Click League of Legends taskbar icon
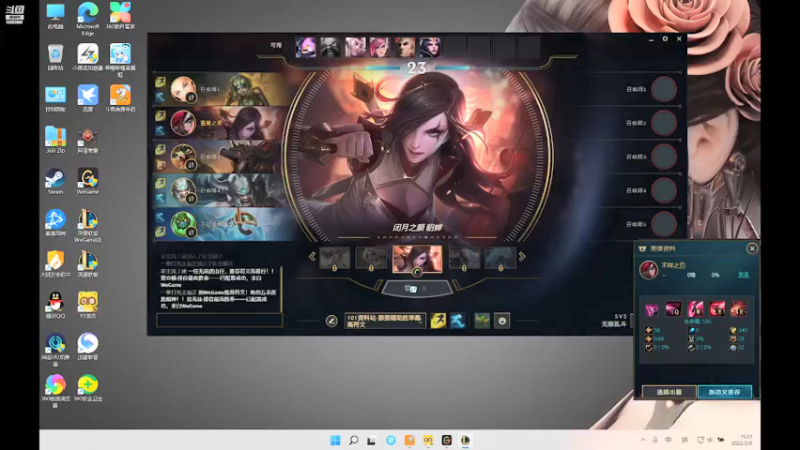The width and height of the screenshot is (800, 450). 465,440
